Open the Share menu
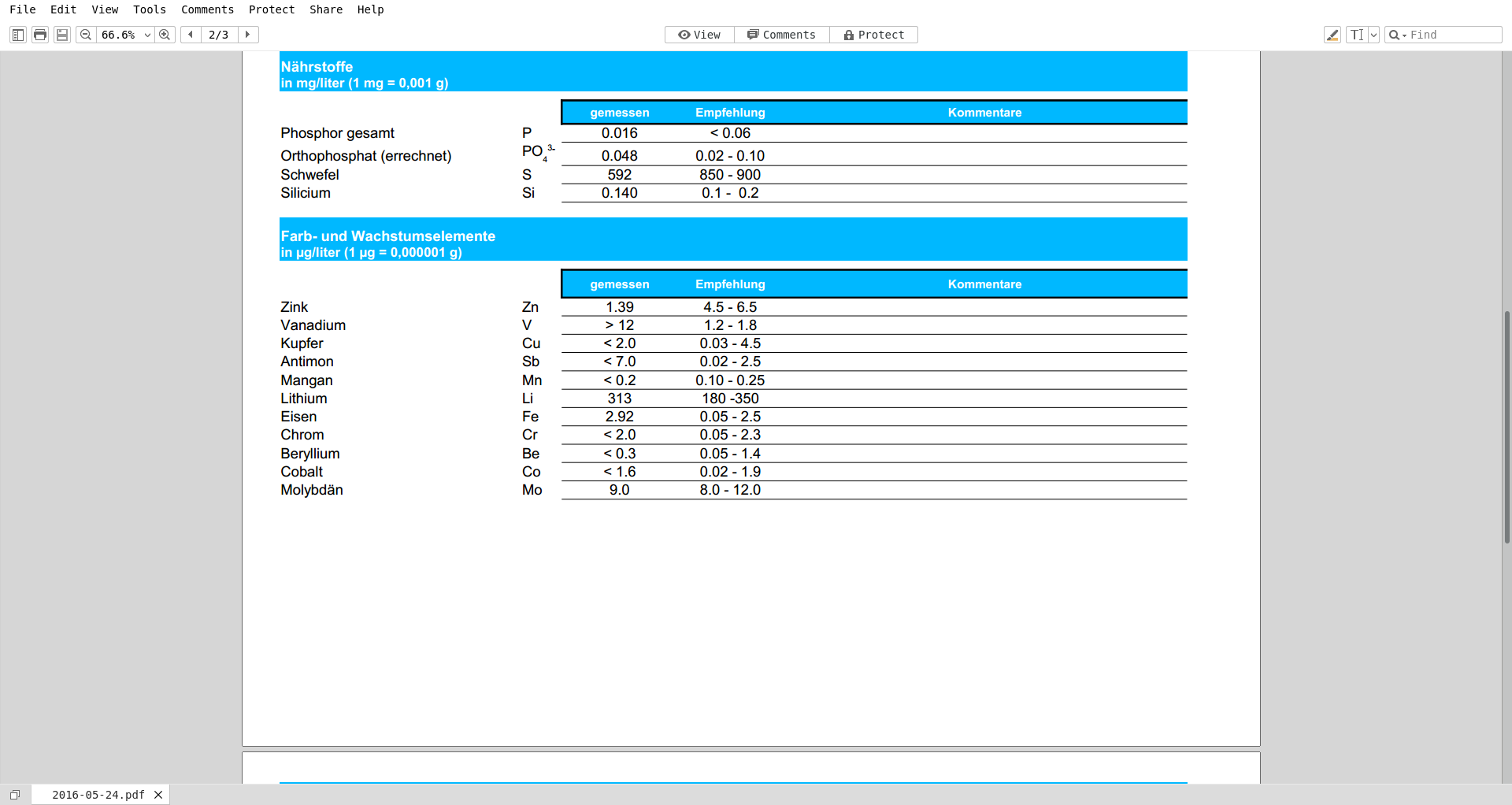1512x805 pixels. (325, 9)
